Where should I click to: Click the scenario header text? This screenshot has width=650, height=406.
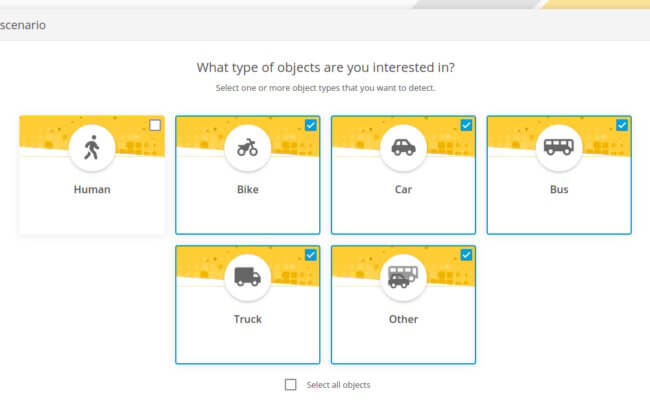tap(23, 25)
